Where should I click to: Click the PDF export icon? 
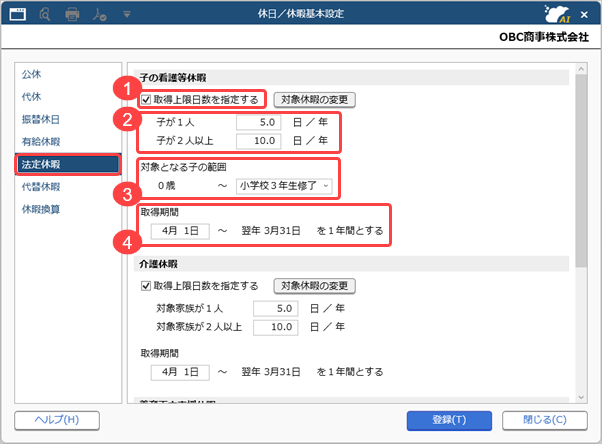(99, 15)
